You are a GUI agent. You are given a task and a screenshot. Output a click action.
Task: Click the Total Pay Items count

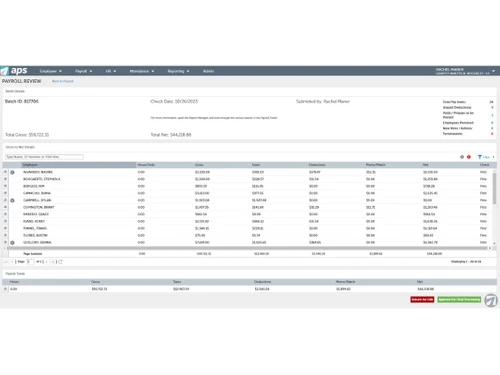click(491, 102)
